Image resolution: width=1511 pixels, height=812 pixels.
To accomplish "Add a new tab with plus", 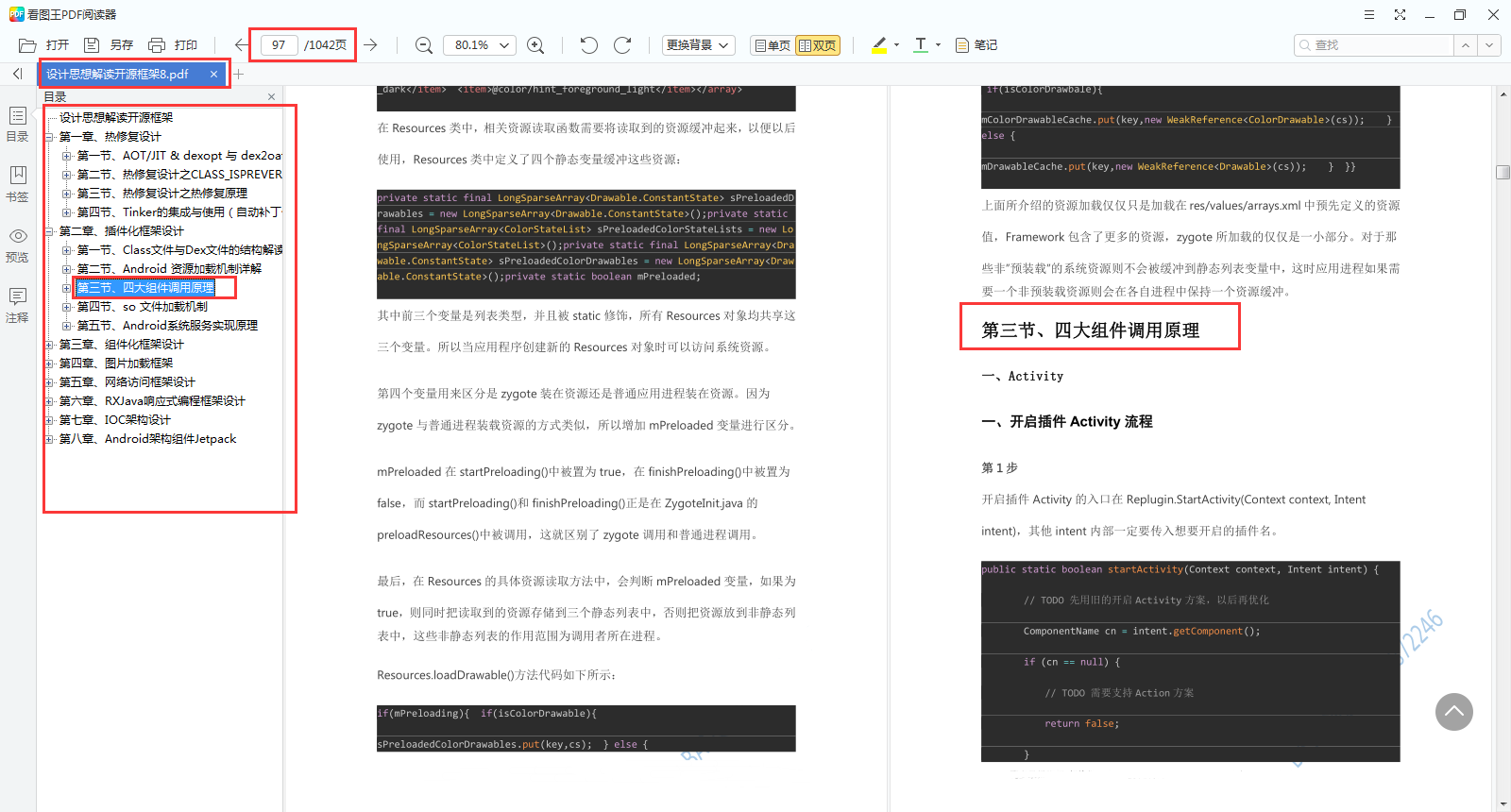I will [x=239, y=74].
